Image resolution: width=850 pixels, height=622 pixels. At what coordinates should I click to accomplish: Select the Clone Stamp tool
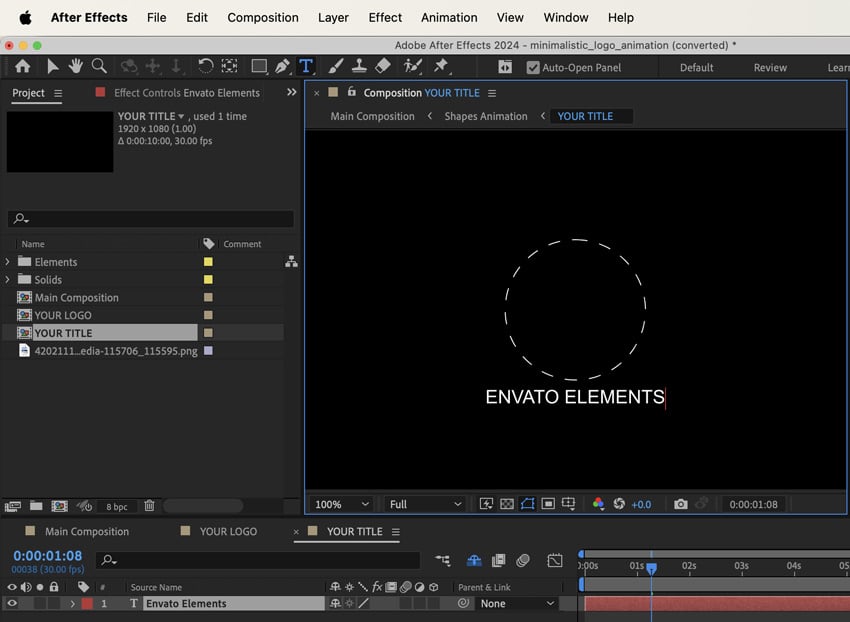tap(359, 66)
